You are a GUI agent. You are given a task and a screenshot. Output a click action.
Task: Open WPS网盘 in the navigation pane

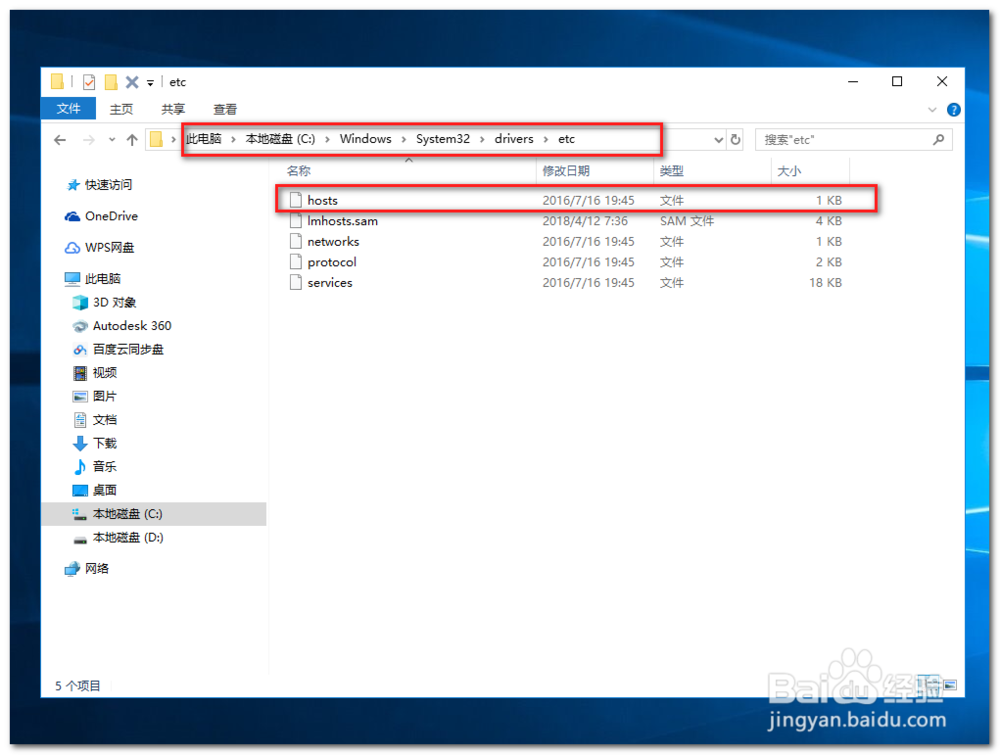[109, 247]
